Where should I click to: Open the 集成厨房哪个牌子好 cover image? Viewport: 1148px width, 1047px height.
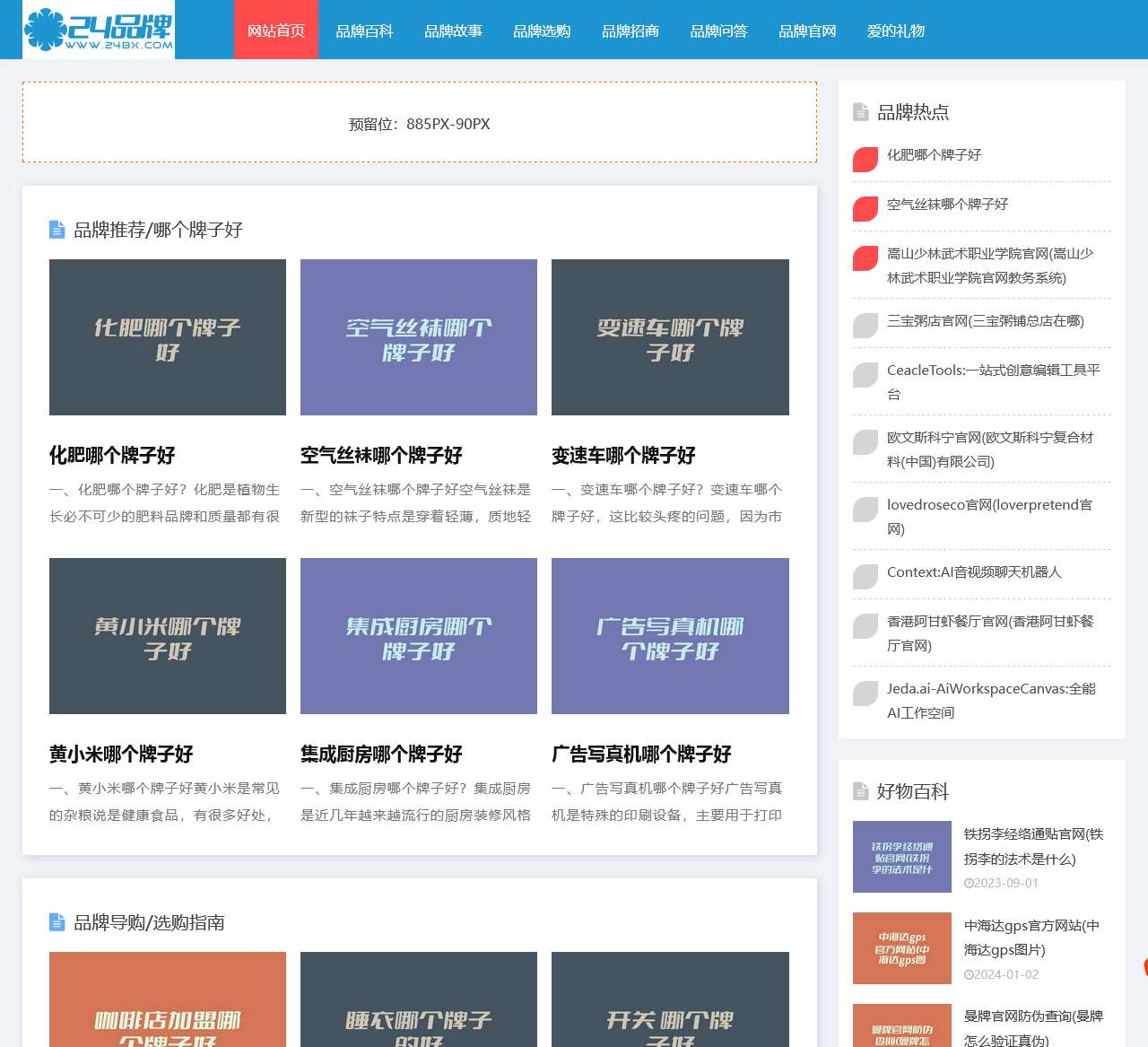tap(419, 636)
